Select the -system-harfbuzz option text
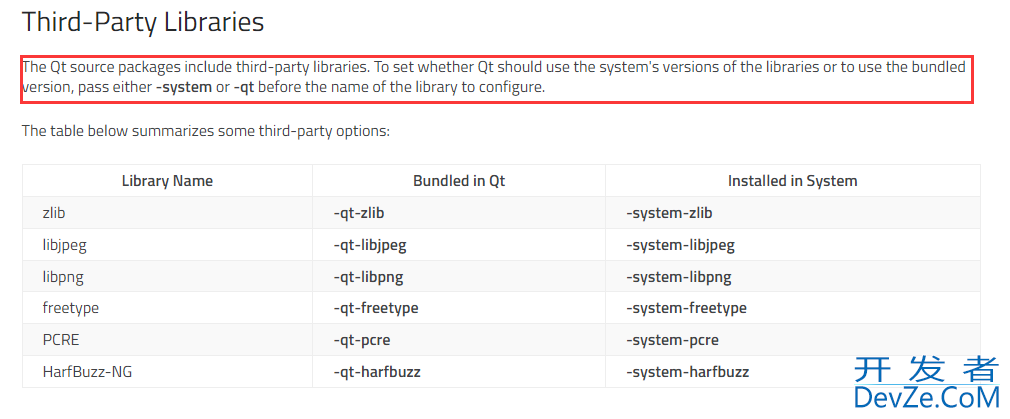This screenshot has height=419, width=1010. point(687,372)
